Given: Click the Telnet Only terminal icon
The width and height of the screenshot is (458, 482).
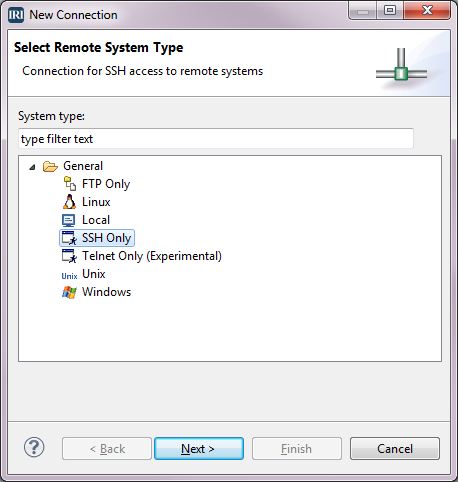Looking at the screenshot, I should click(x=69, y=256).
